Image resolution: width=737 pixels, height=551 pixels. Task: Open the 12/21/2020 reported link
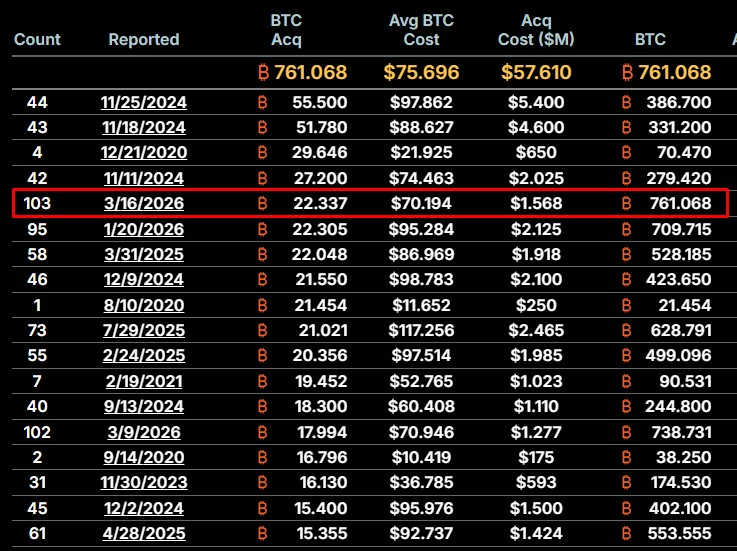[143, 153]
